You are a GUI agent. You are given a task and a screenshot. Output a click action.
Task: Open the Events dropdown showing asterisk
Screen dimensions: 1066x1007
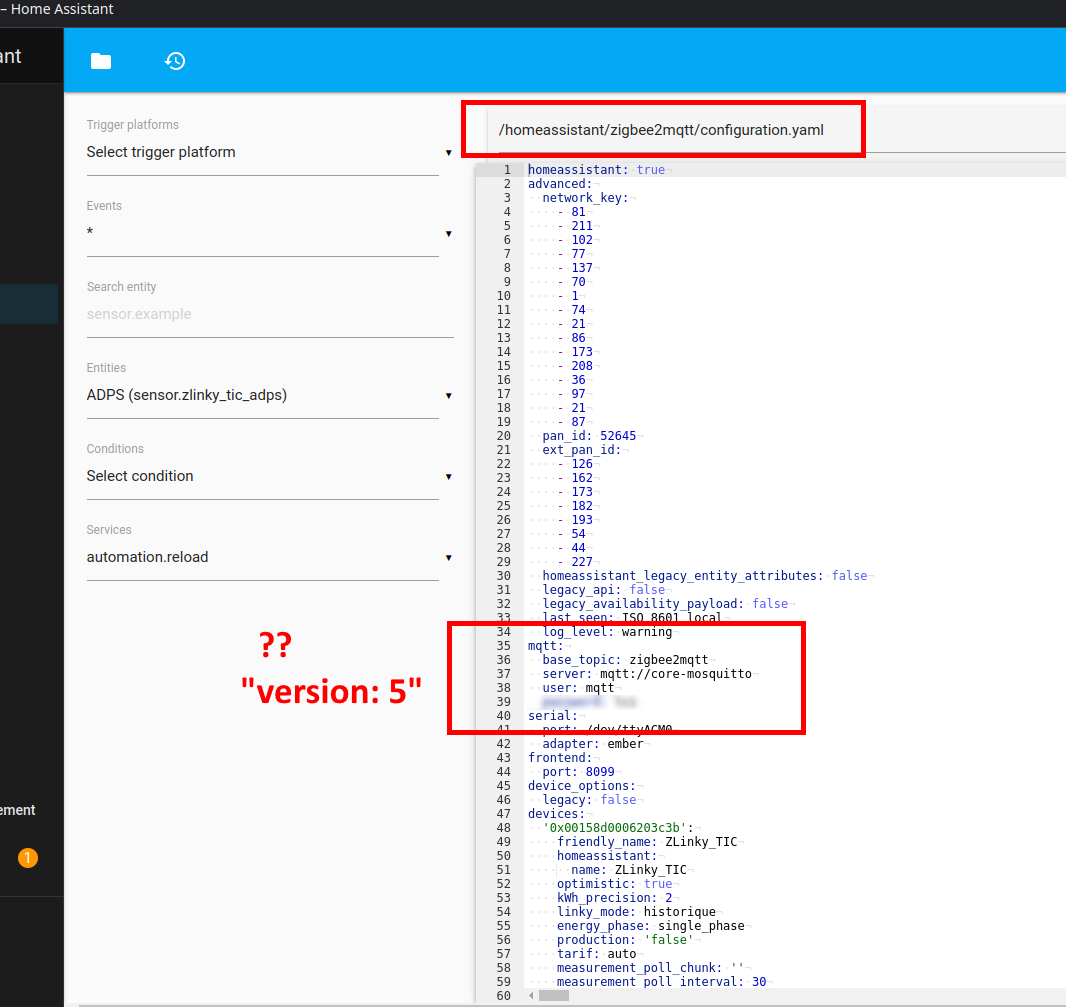[268, 234]
